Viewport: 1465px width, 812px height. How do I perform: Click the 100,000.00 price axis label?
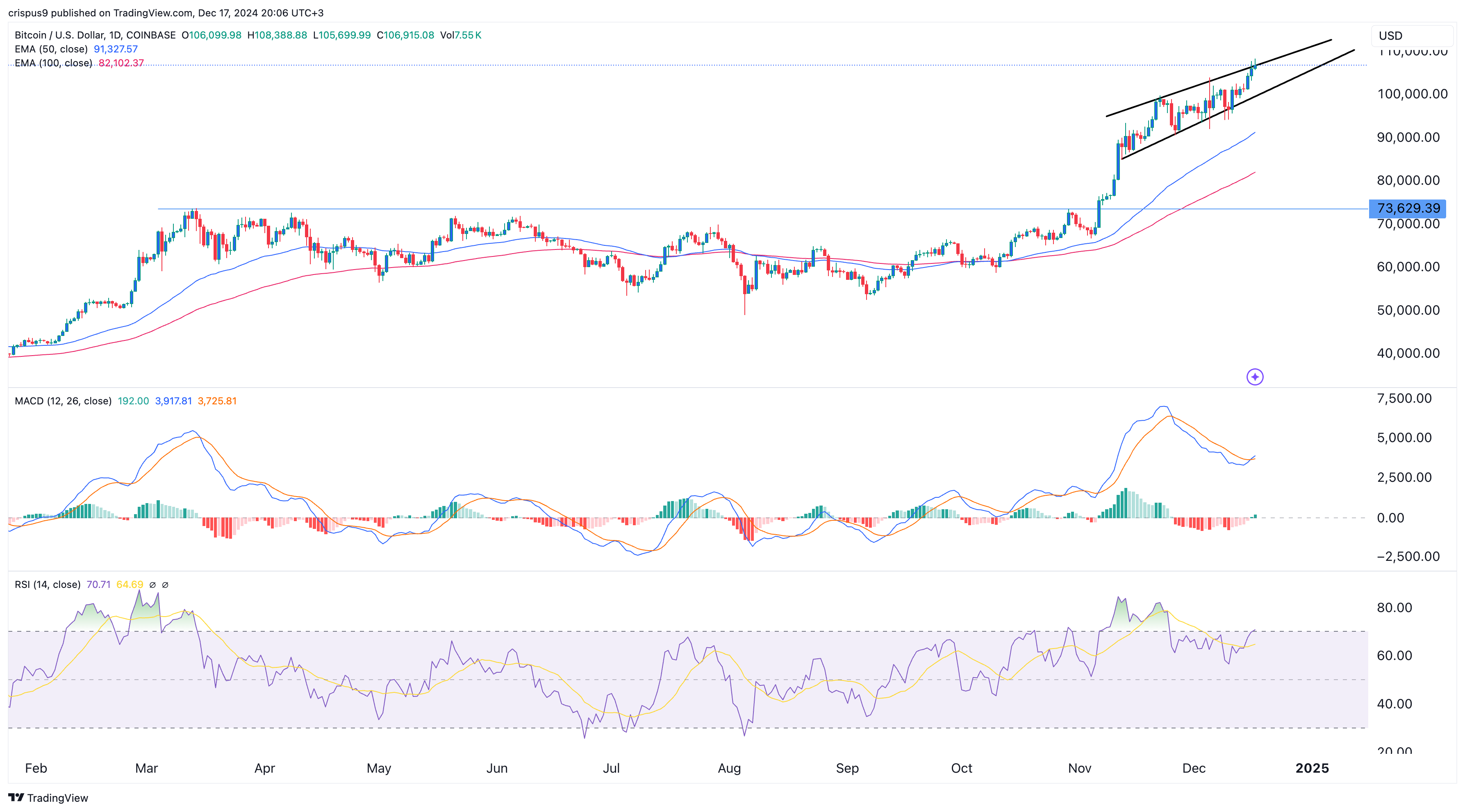click(1413, 94)
